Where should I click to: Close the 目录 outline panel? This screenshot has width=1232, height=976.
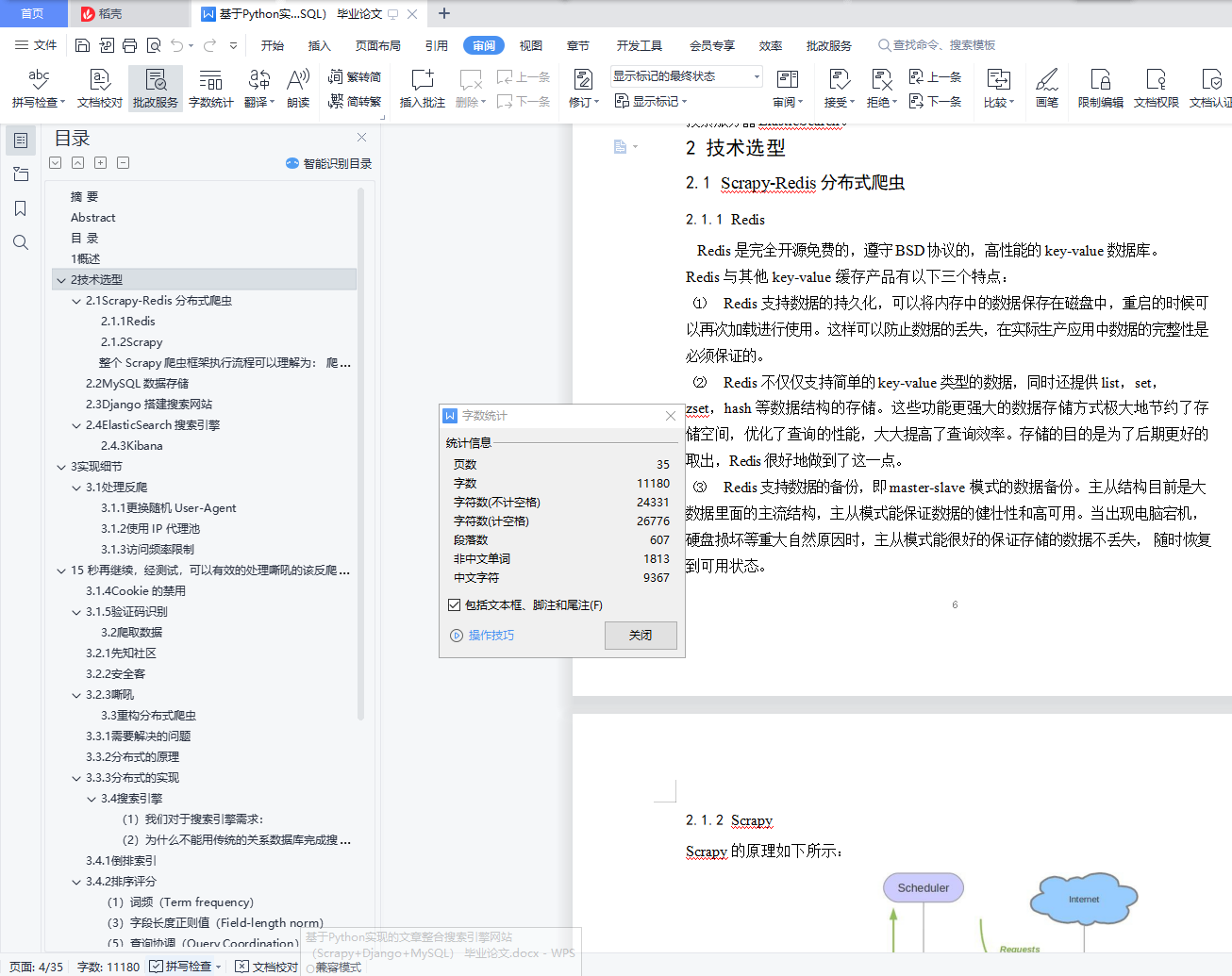click(361, 138)
